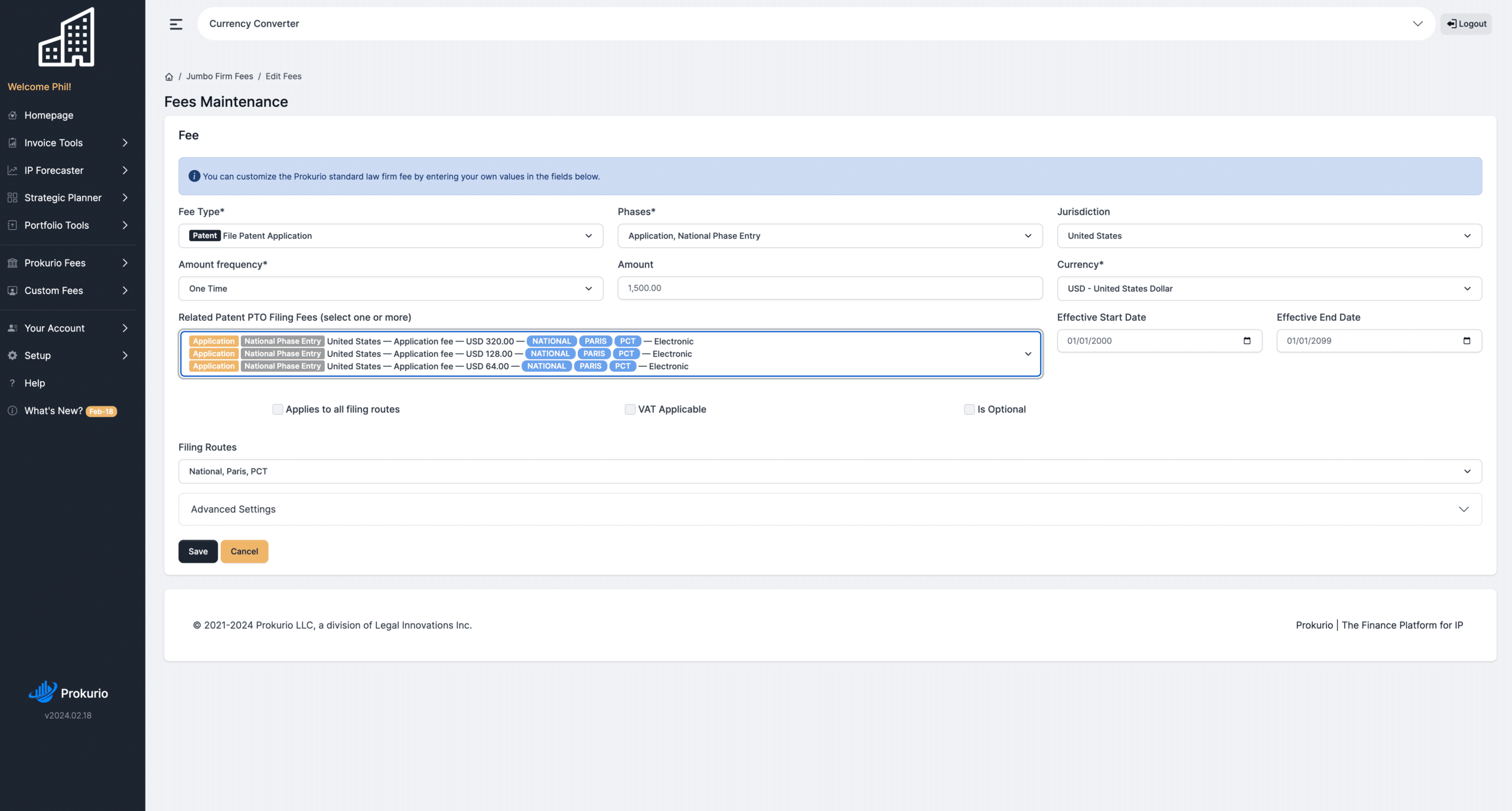Click the Logout button
The image size is (1512, 811).
(x=1466, y=24)
